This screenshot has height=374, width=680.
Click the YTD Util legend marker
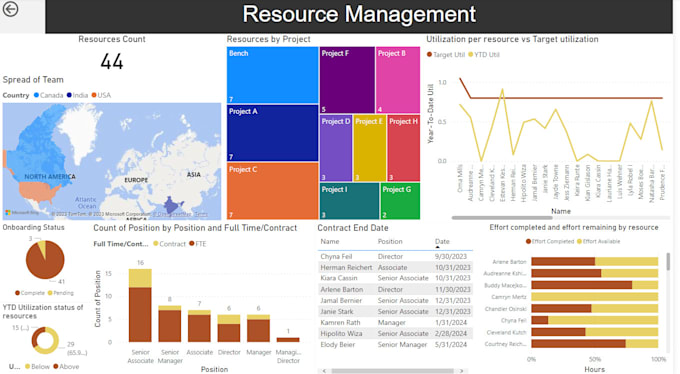(x=470, y=55)
